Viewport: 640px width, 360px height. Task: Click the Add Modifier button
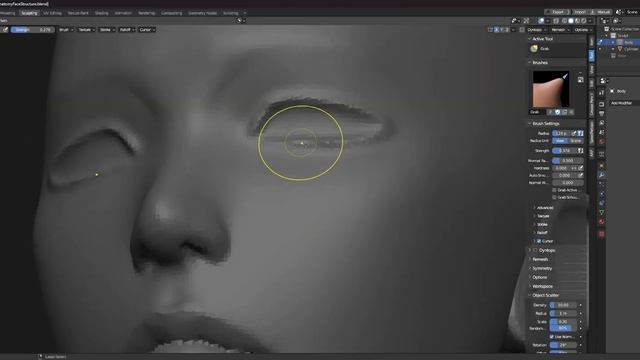click(x=625, y=103)
